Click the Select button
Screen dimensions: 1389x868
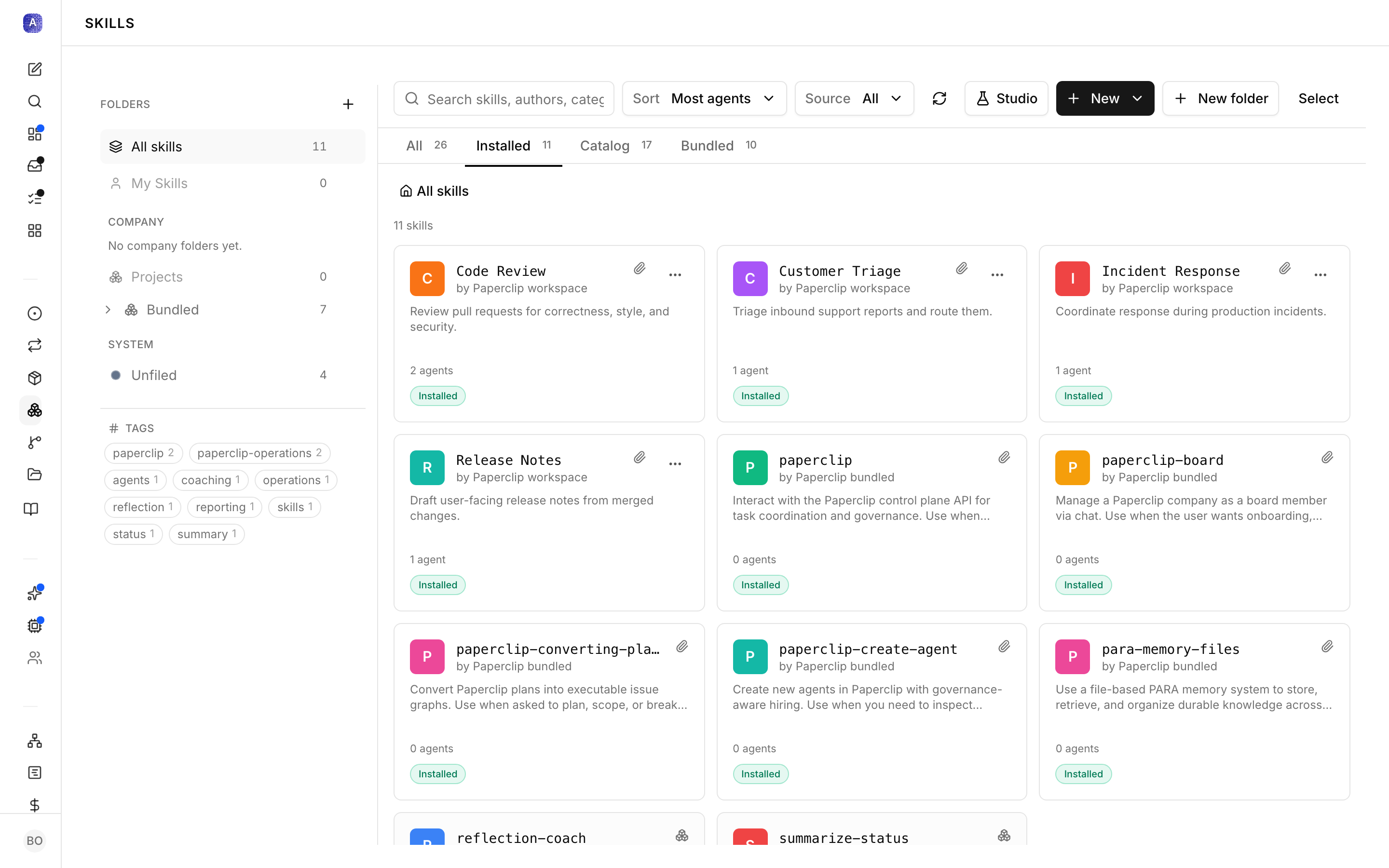point(1319,99)
